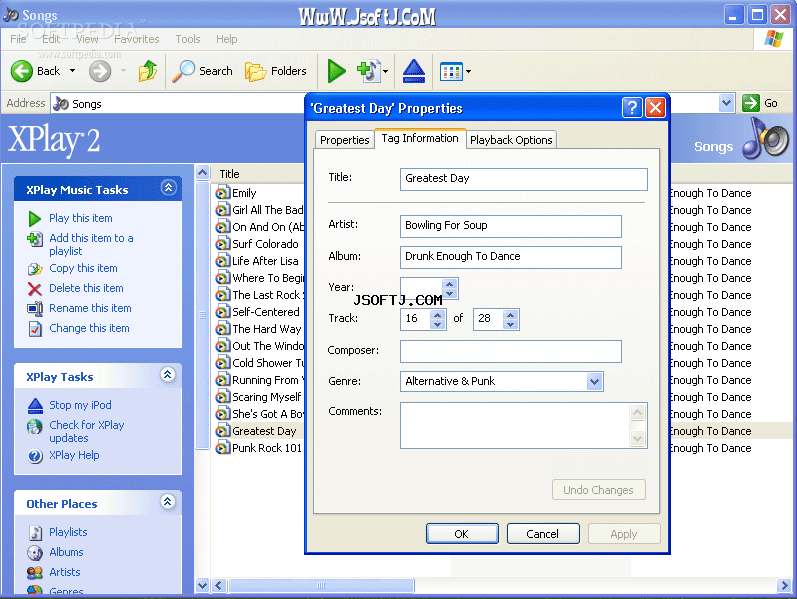The height and width of the screenshot is (599, 797).
Task: Click the Stop my iPod eject icon
Action: coord(35,406)
